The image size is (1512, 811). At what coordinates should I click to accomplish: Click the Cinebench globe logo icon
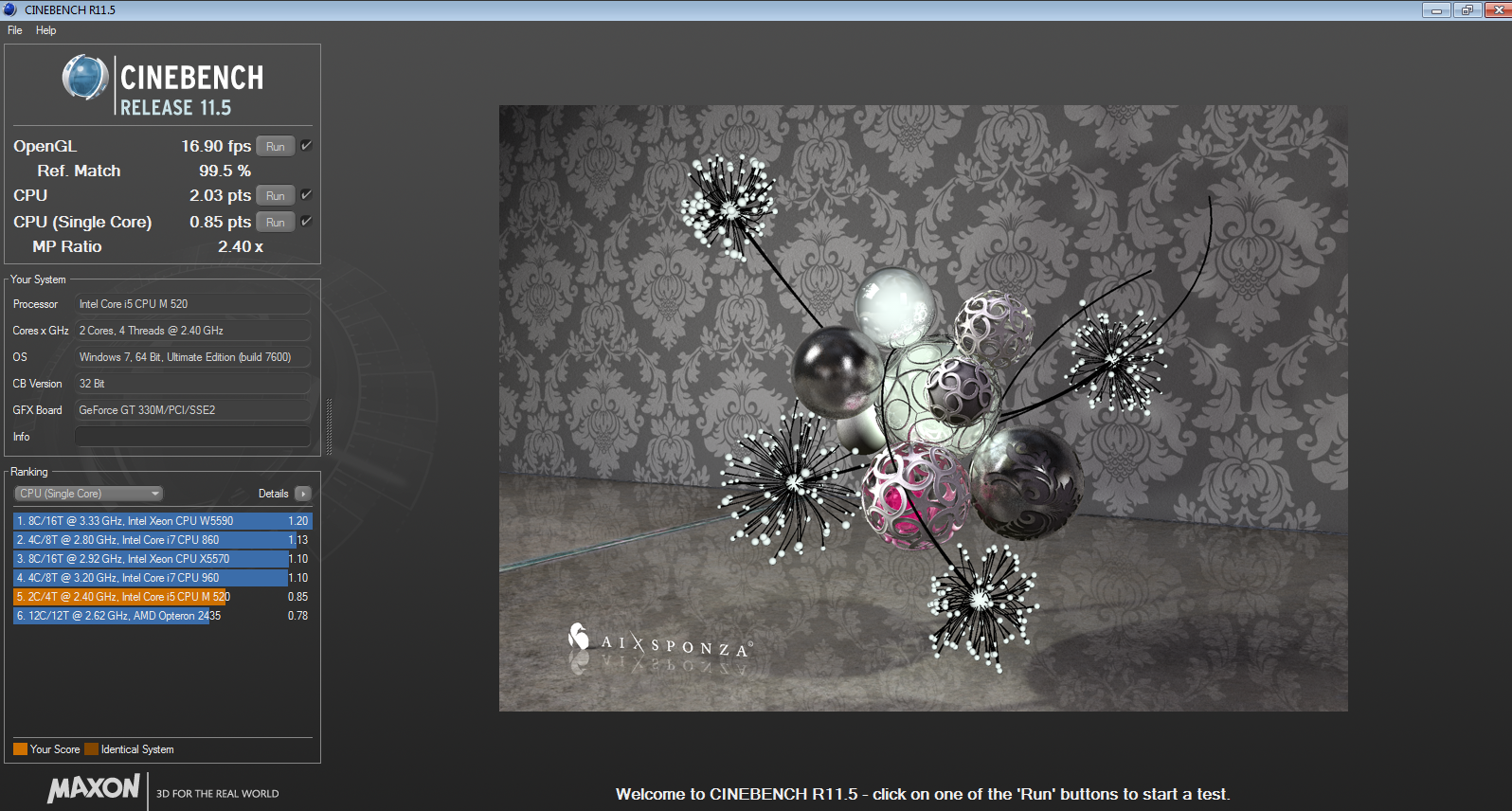pyautogui.click(x=85, y=78)
